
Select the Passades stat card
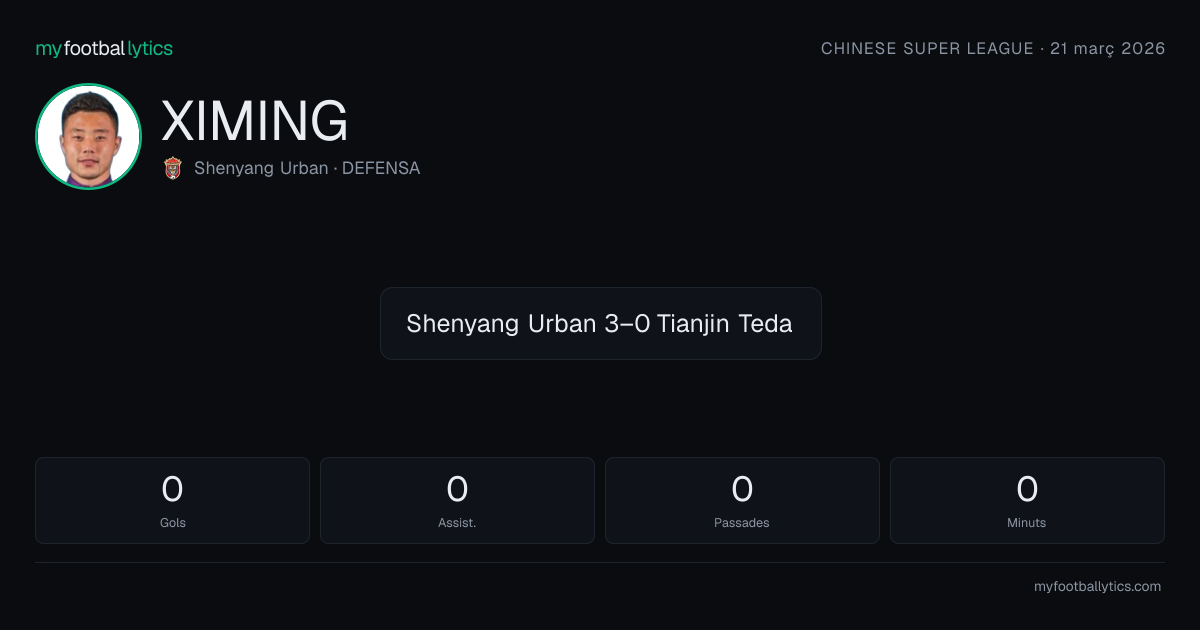742,500
